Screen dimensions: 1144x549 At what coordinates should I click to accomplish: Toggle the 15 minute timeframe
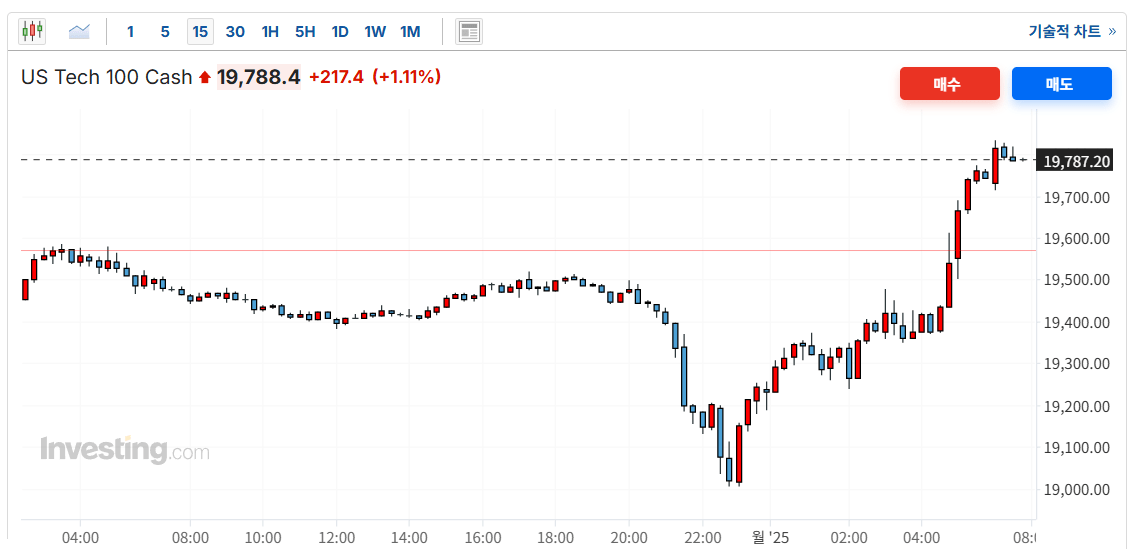point(200,31)
